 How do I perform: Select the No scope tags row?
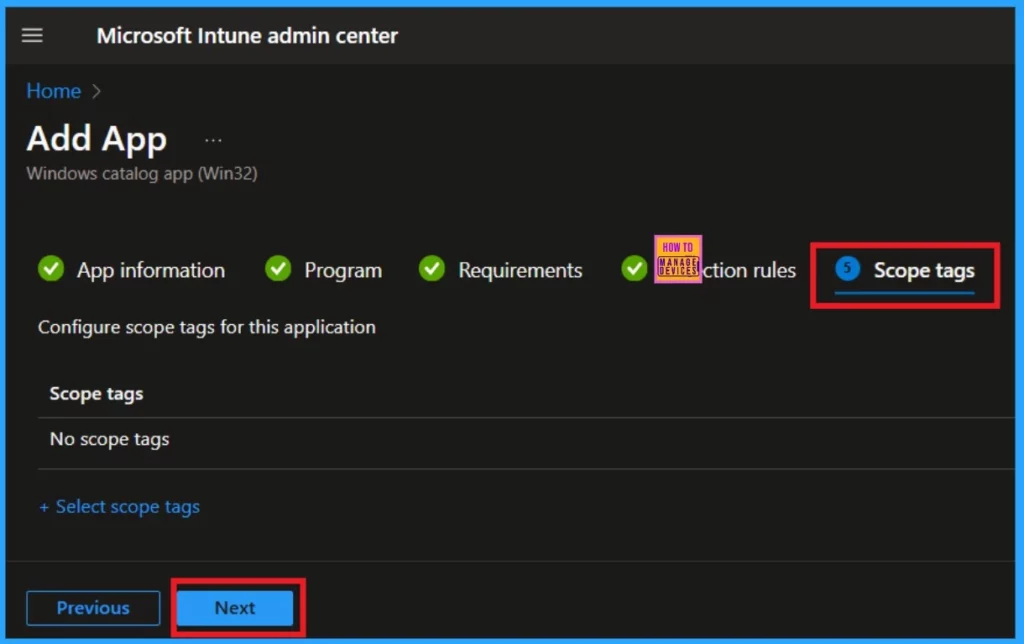[x=526, y=442]
